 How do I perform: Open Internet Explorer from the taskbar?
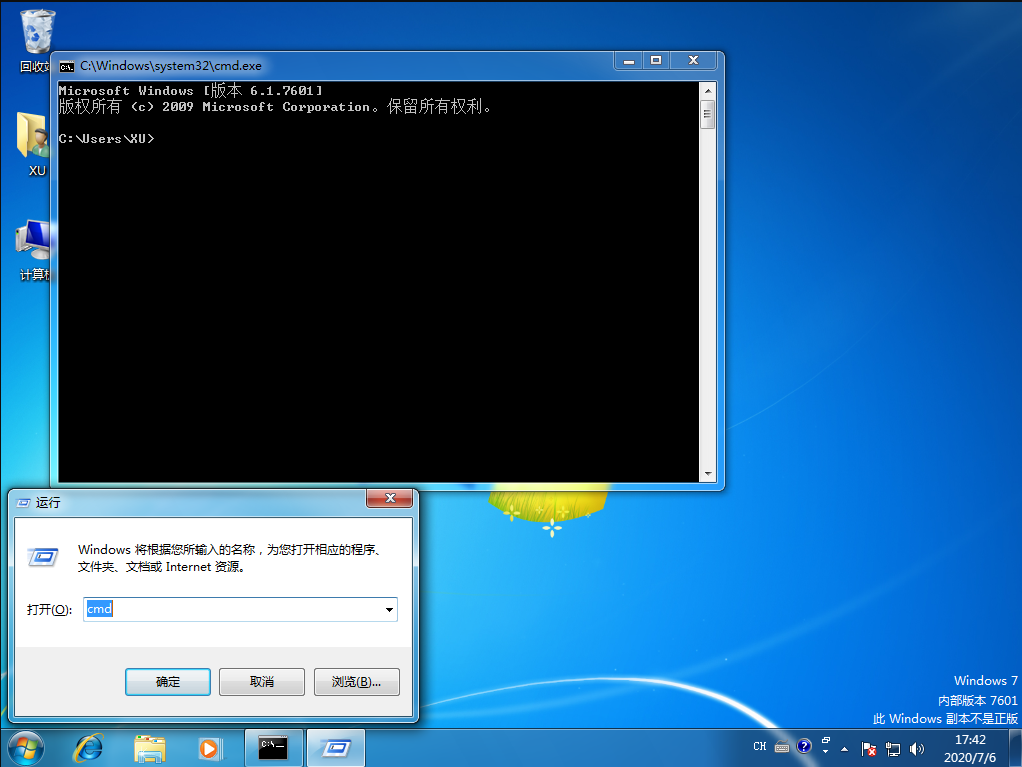[88, 747]
